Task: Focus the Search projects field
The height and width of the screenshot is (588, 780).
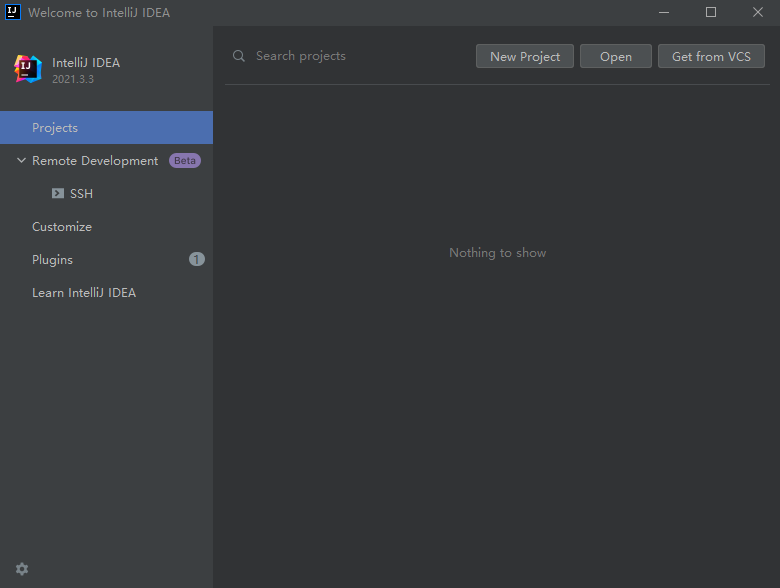Action: [x=350, y=56]
